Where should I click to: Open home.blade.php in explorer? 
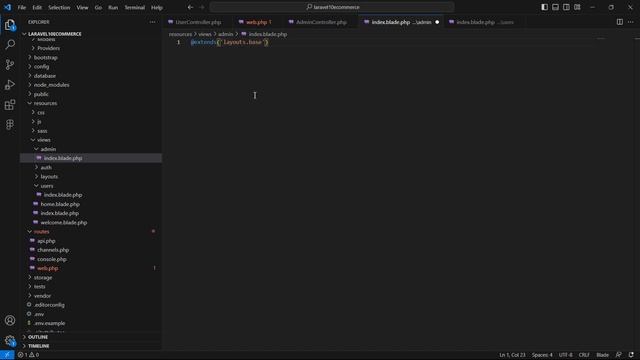(60, 204)
